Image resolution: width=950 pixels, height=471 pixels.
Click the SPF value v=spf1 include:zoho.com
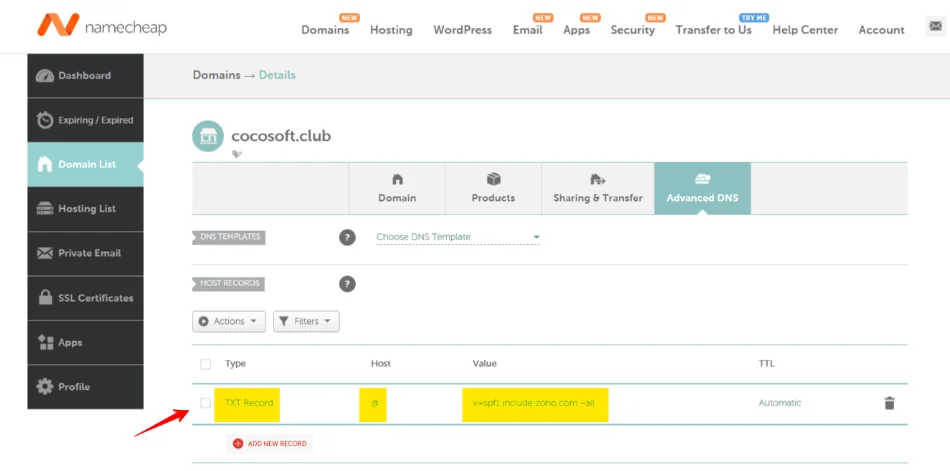[x=533, y=403]
